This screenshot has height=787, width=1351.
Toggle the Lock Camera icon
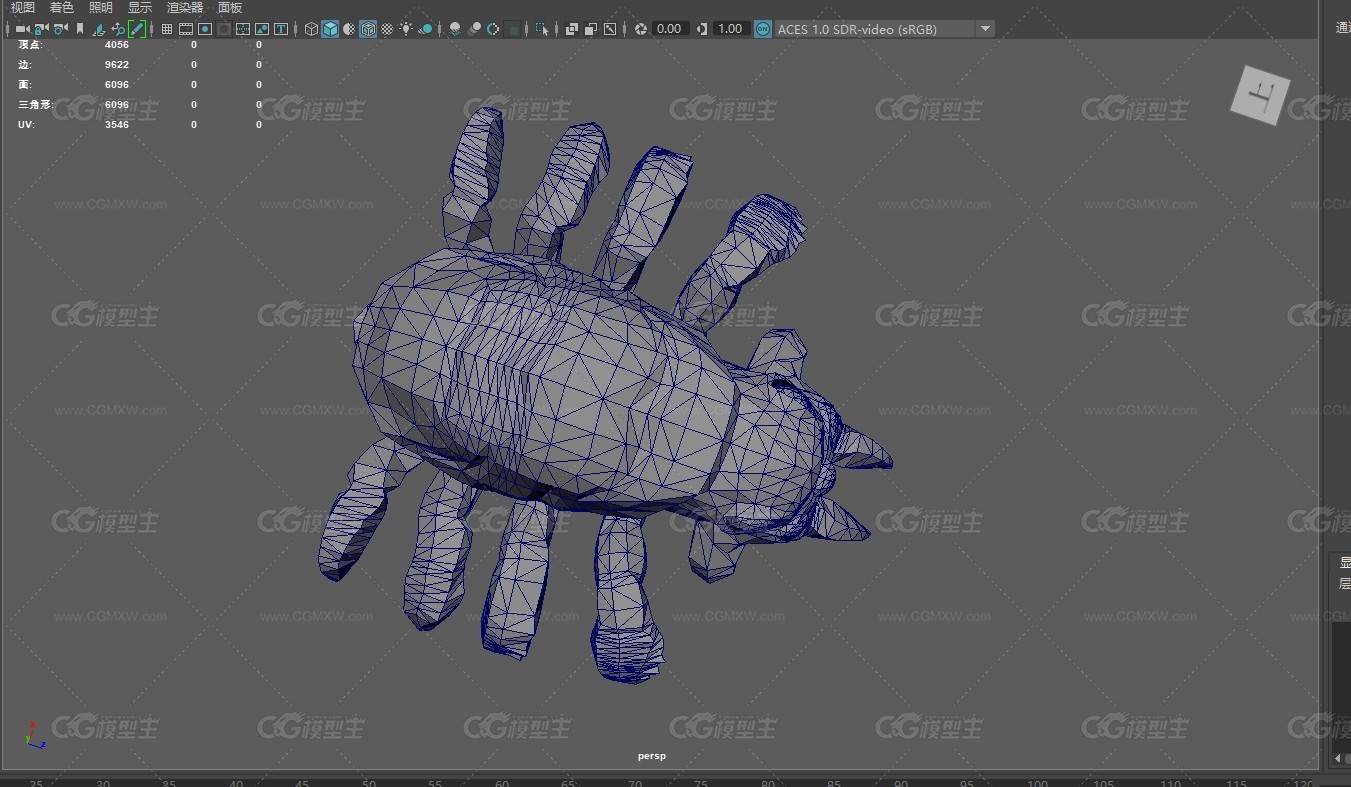click(41, 29)
